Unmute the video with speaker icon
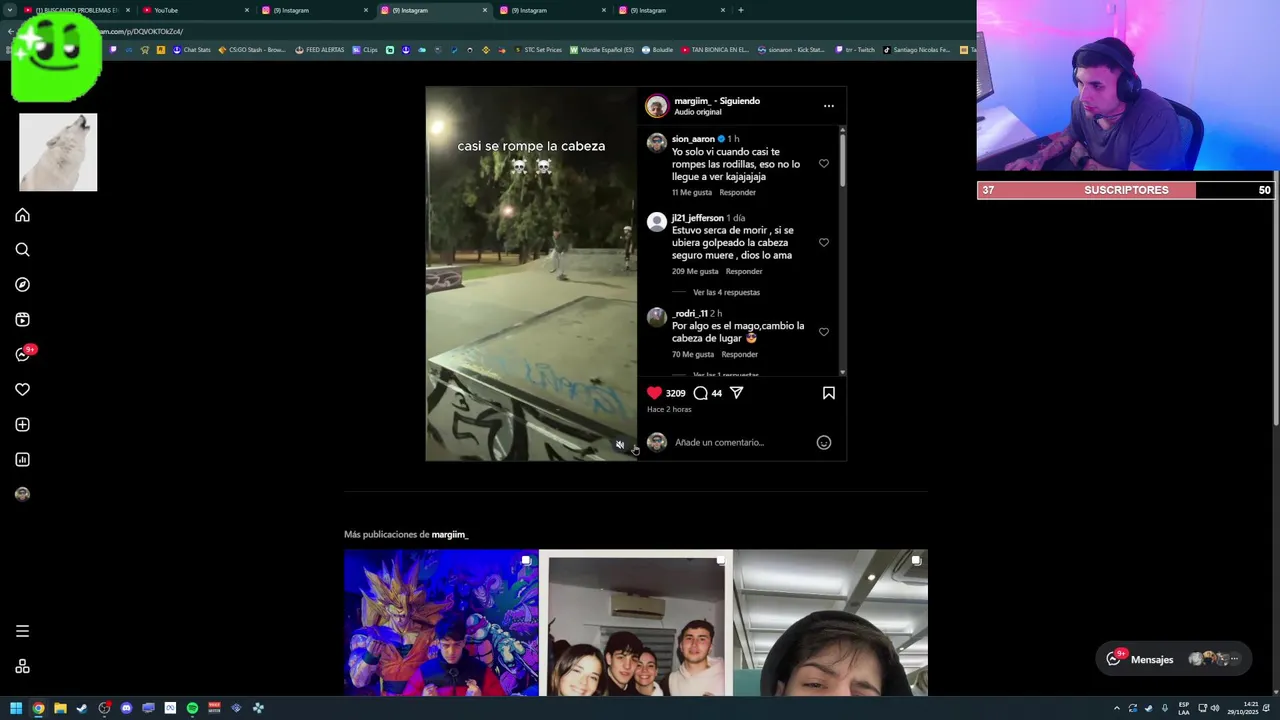 click(x=620, y=445)
